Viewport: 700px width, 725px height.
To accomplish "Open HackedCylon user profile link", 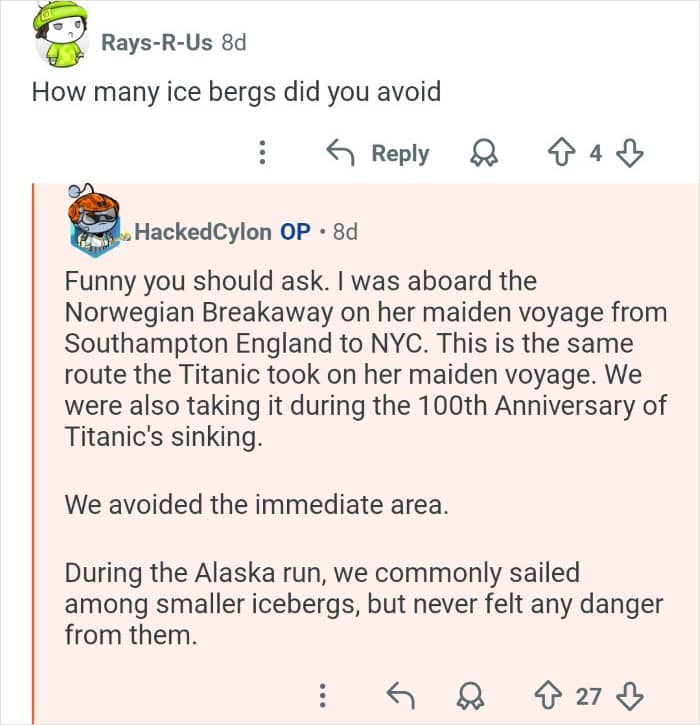I will pos(202,232).
